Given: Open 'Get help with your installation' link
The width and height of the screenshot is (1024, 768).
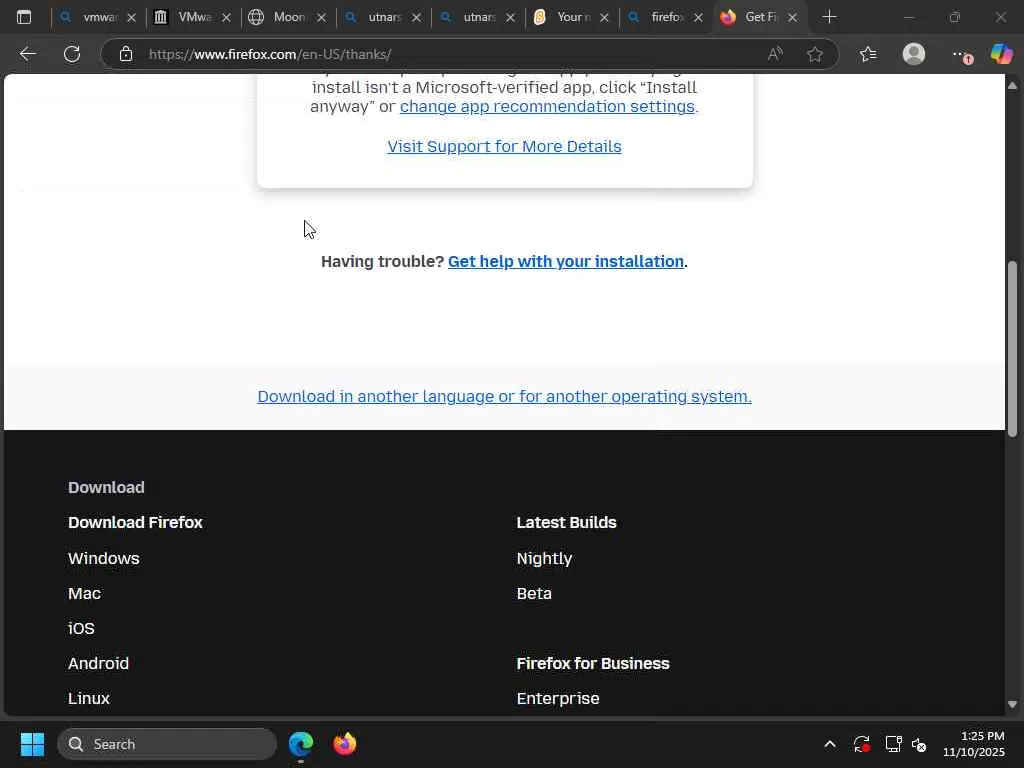Looking at the screenshot, I should point(566,261).
